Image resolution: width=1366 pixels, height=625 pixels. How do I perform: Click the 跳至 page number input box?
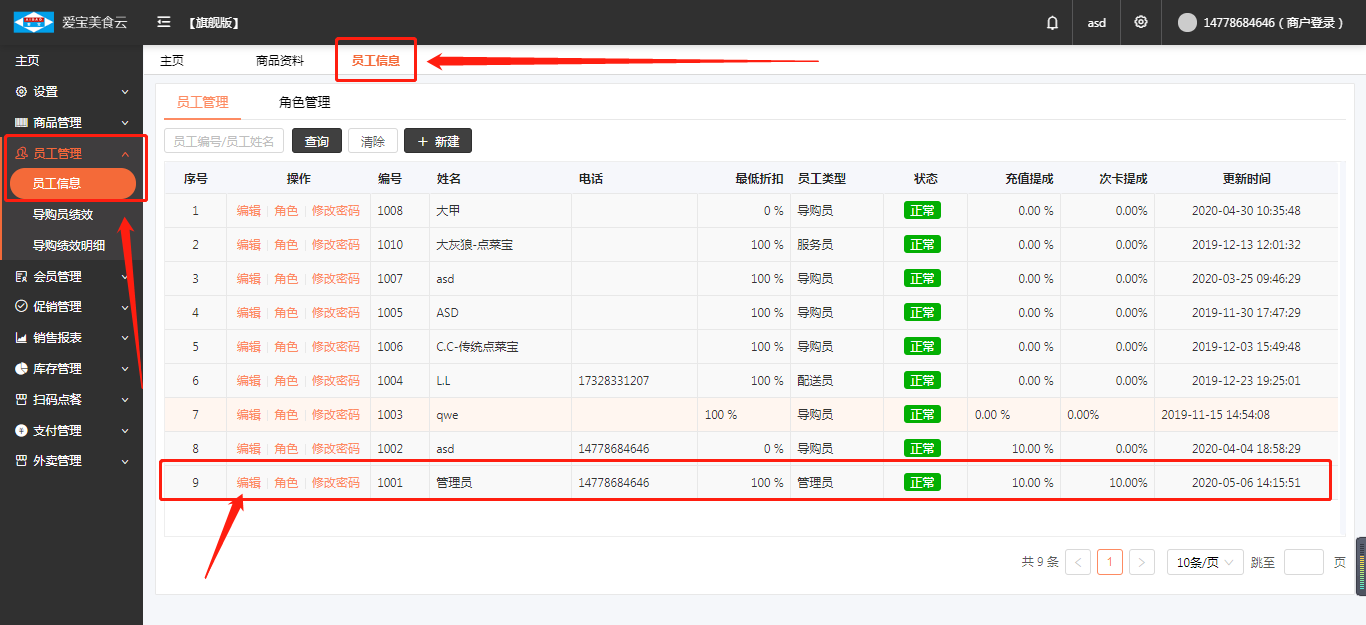pyautogui.click(x=1303, y=562)
